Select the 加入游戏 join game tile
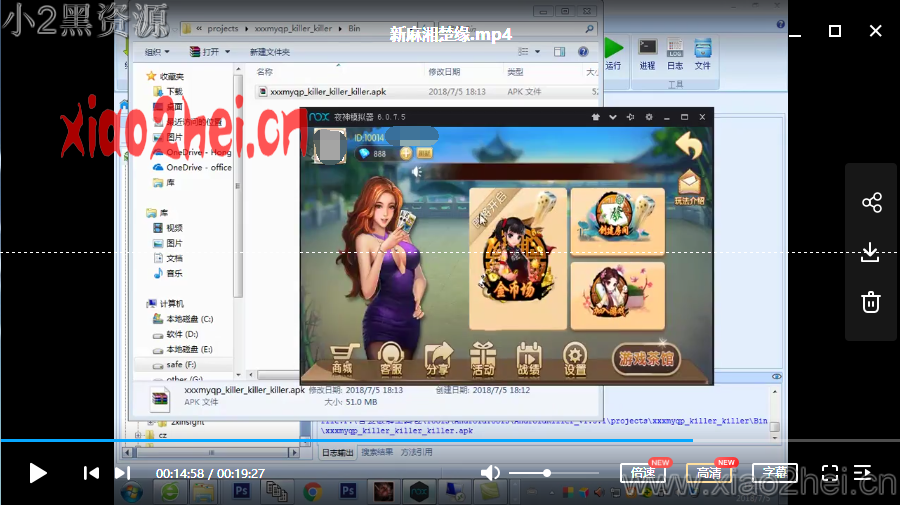 618,296
